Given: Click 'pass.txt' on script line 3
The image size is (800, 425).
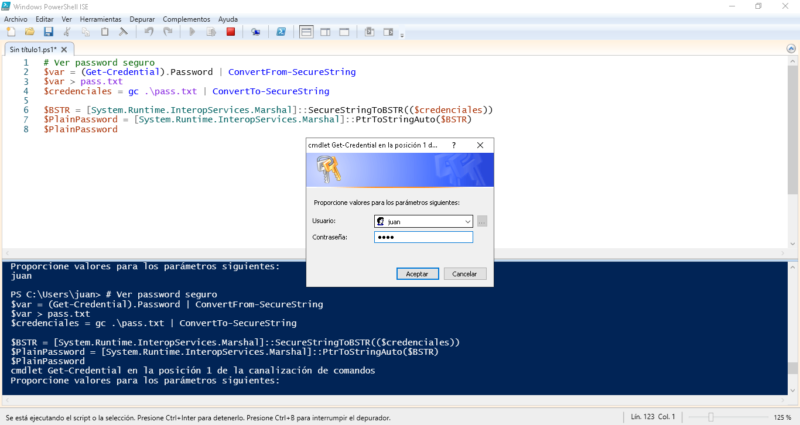Looking at the screenshot, I should (x=101, y=82).
